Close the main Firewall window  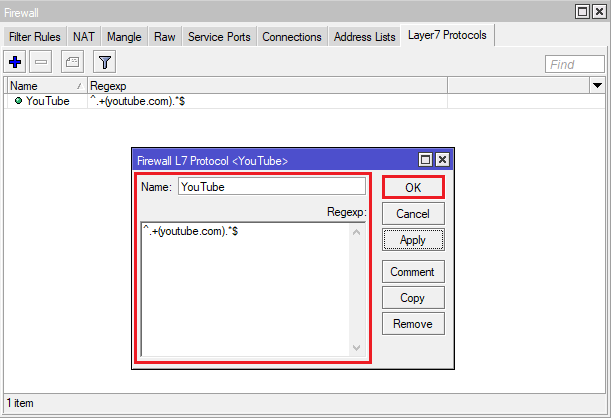599,12
